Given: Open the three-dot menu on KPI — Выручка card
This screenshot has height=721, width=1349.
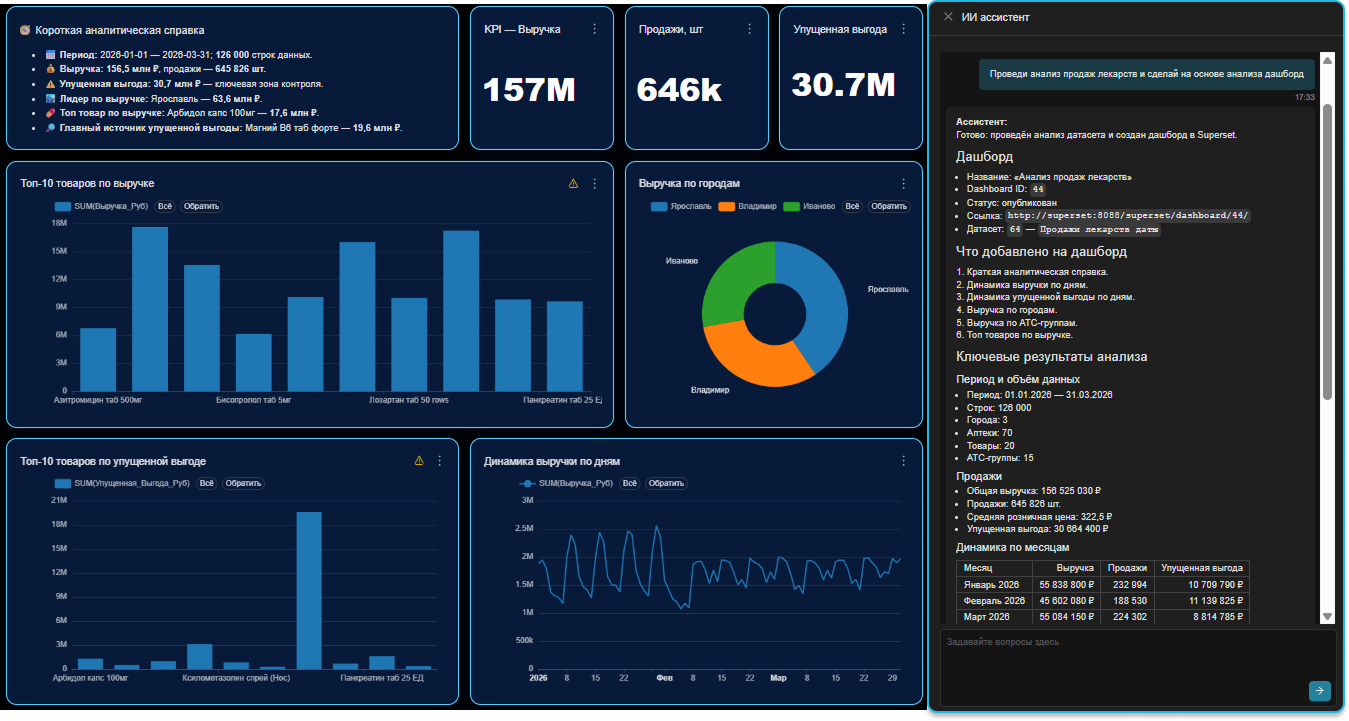Looking at the screenshot, I should 595,29.
